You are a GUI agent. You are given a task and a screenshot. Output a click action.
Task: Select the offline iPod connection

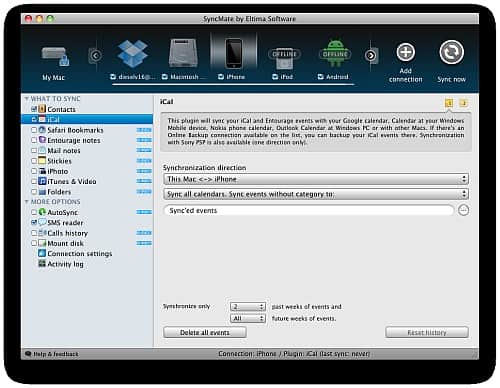click(284, 58)
